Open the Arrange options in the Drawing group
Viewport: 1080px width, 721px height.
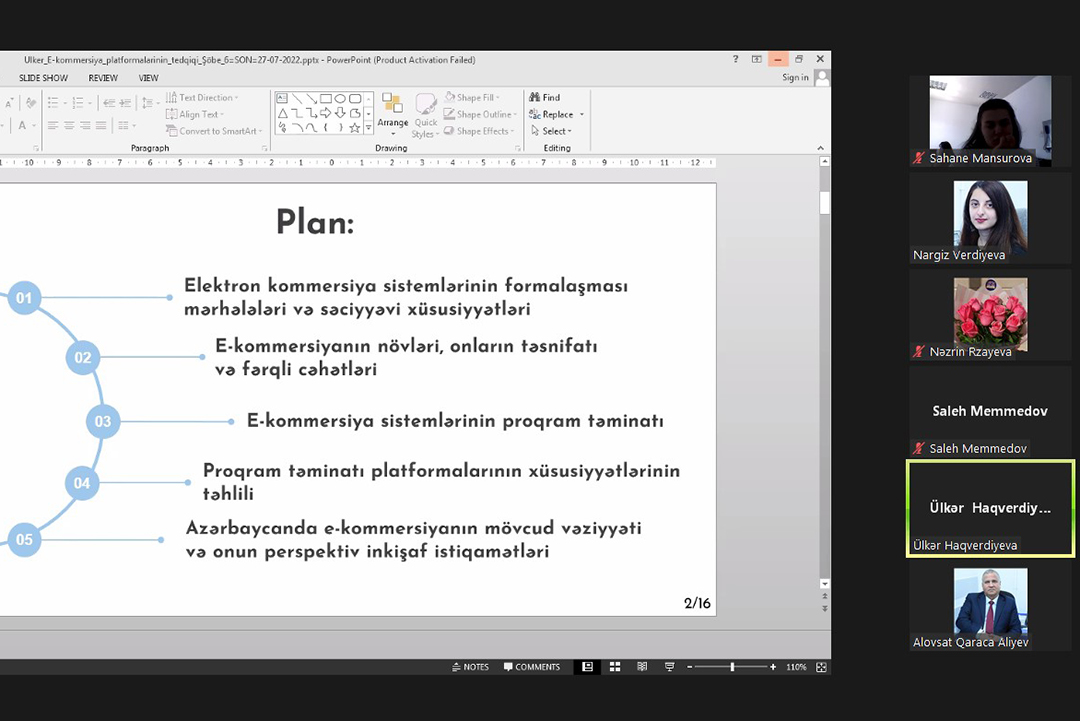click(x=392, y=113)
